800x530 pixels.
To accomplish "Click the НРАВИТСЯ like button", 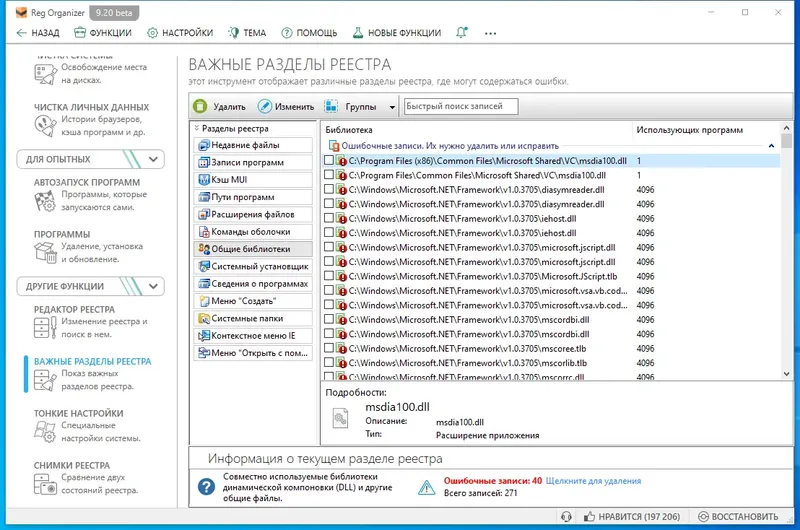I will pyautogui.click(x=632, y=517).
